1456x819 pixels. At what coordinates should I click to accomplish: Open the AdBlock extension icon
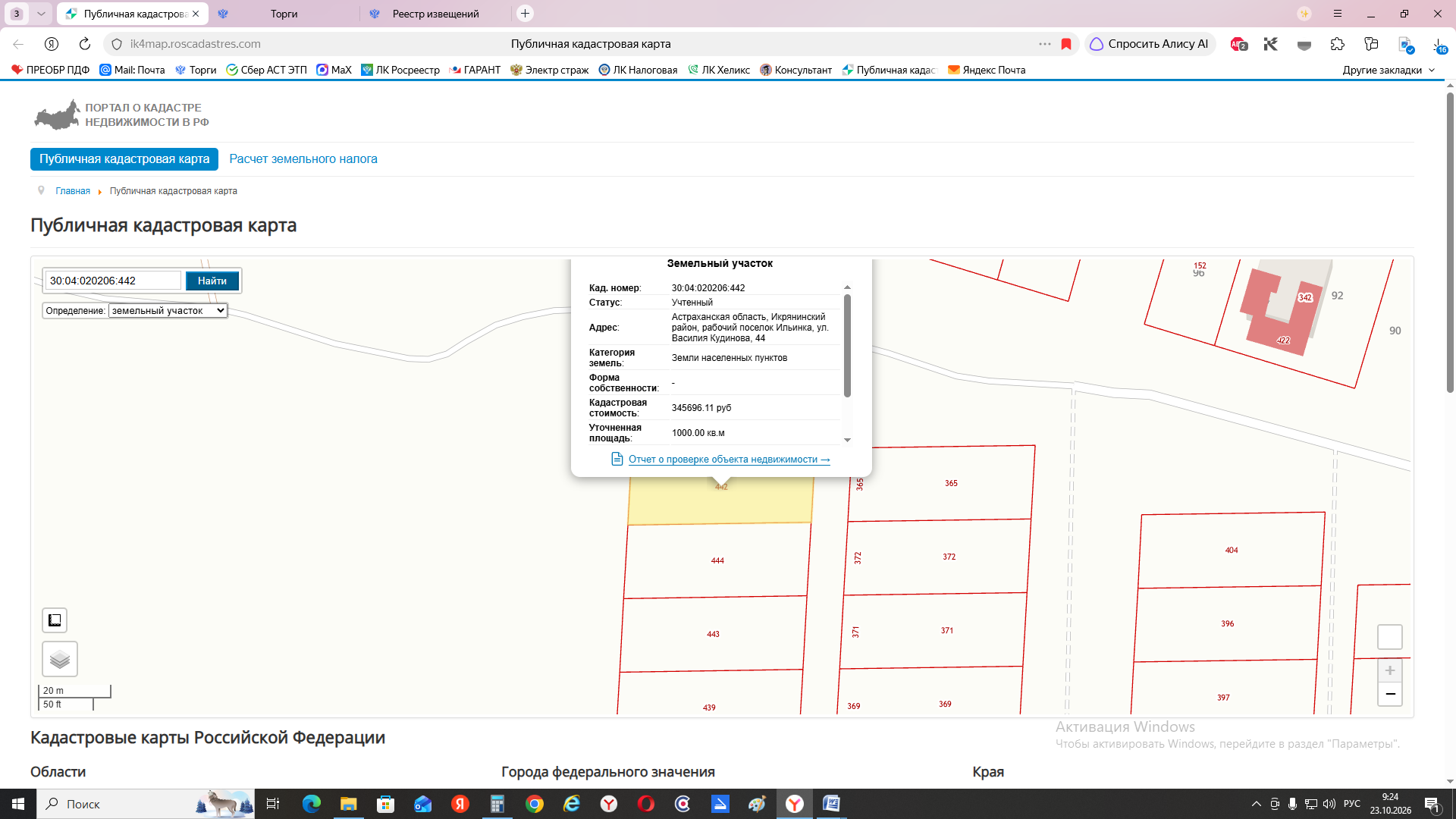(1238, 44)
